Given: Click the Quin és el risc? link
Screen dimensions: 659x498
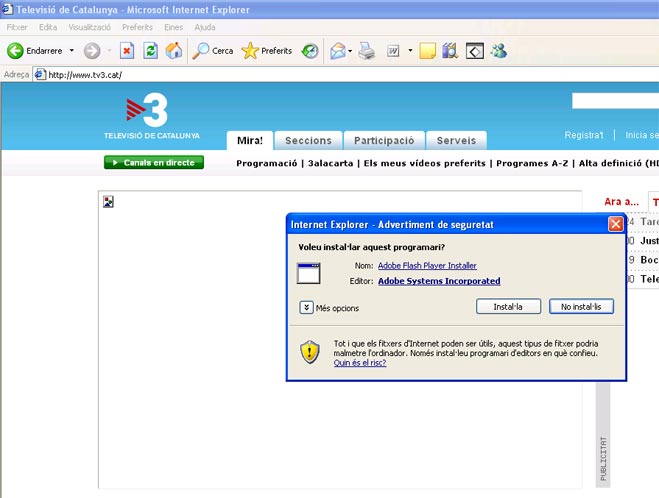Looking at the screenshot, I should [360, 363].
